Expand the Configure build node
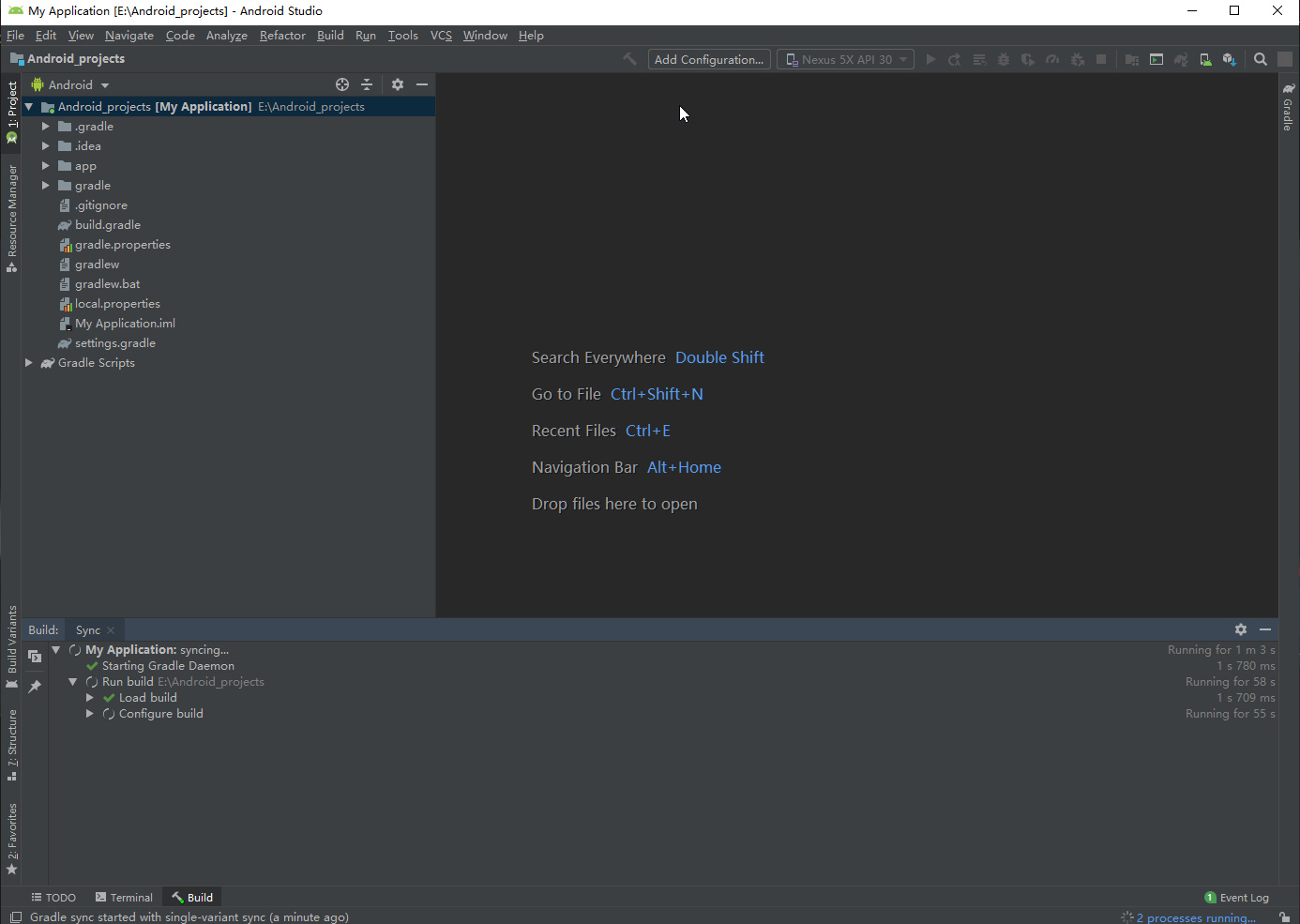 (89, 714)
